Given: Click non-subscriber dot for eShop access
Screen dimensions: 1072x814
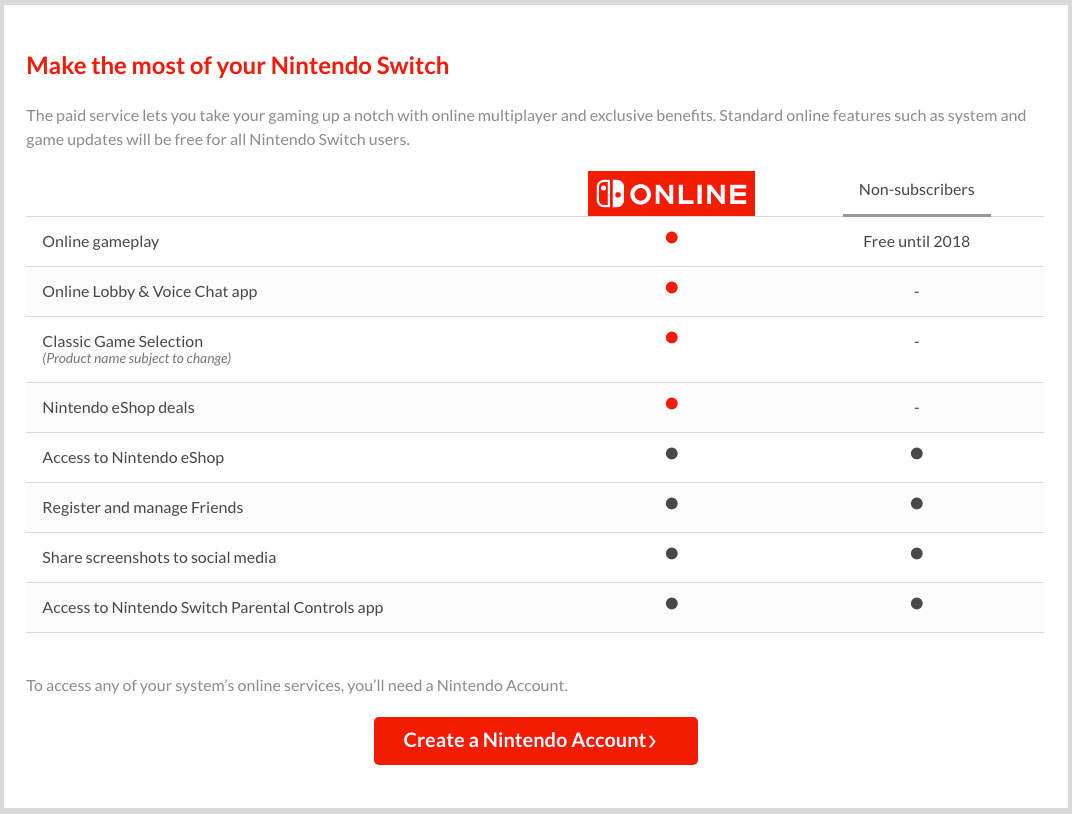Looking at the screenshot, I should (916, 454).
